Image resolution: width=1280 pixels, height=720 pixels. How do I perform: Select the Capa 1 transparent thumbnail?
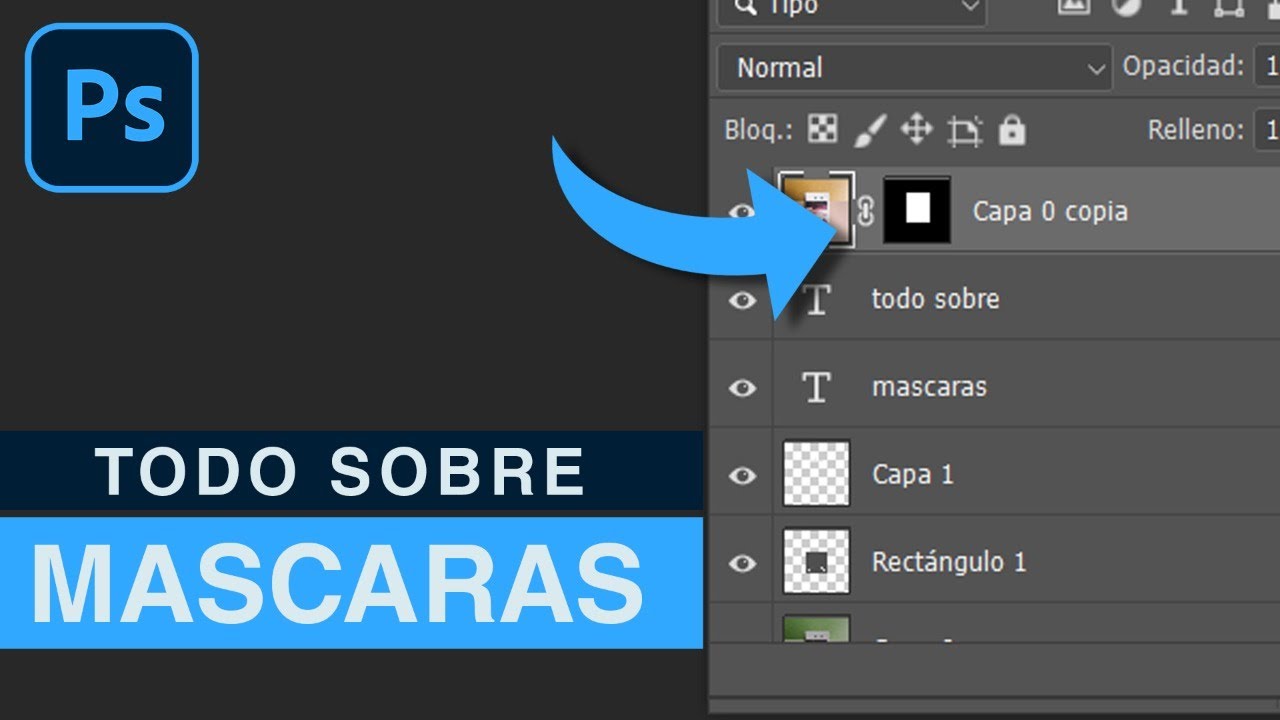click(816, 474)
